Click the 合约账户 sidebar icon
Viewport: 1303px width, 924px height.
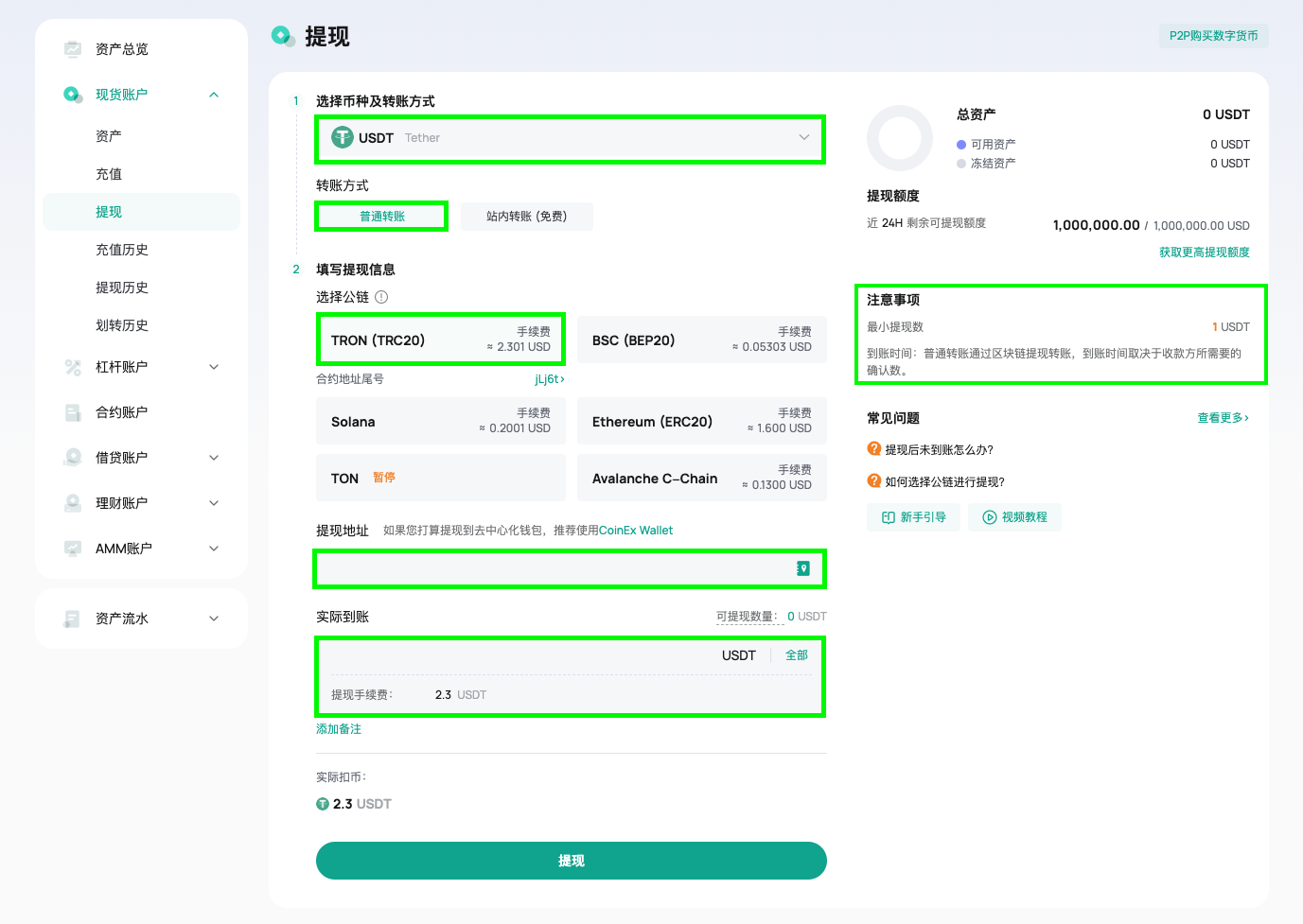pos(73,412)
